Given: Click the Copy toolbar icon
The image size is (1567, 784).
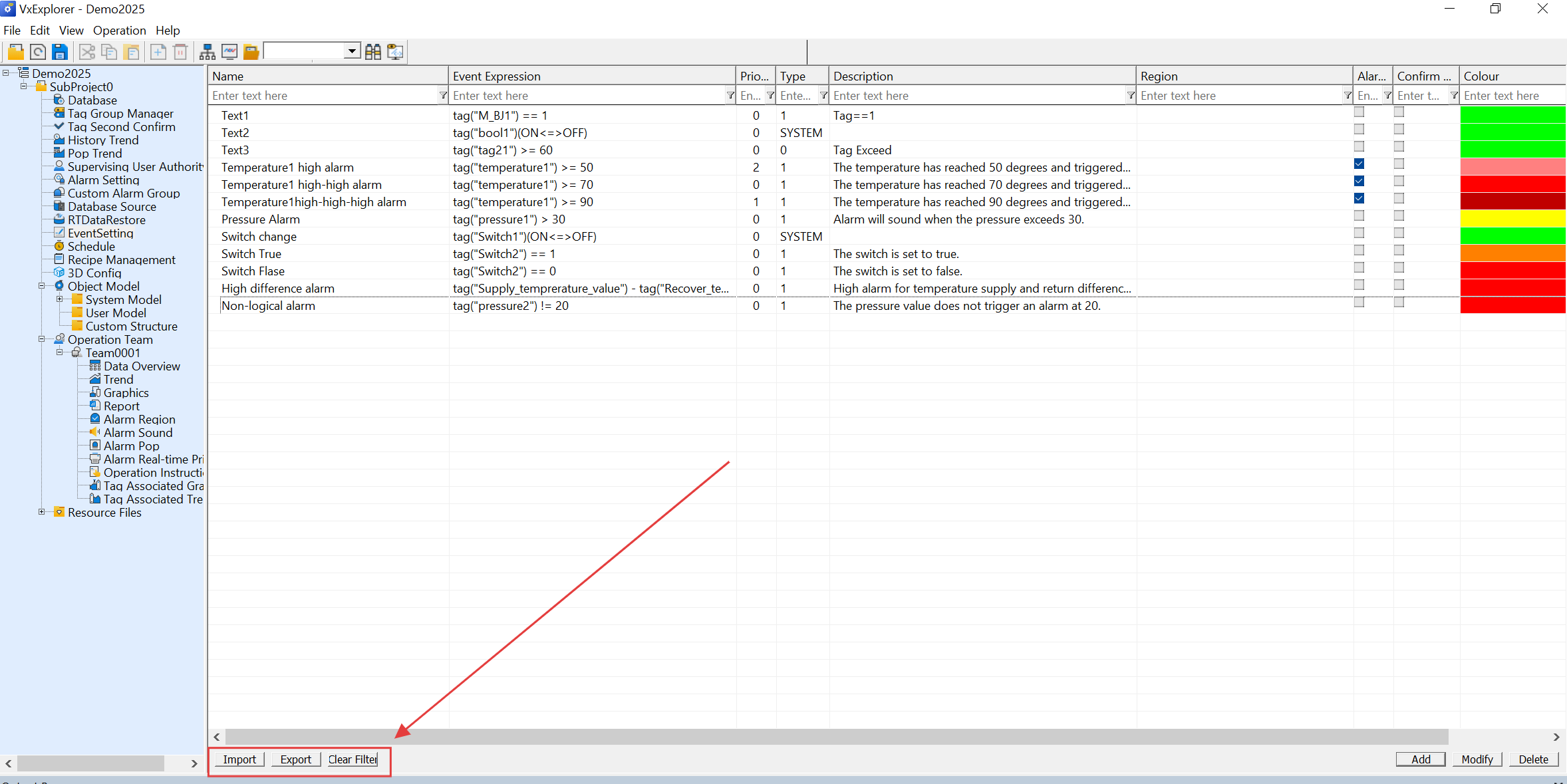Looking at the screenshot, I should 109,52.
